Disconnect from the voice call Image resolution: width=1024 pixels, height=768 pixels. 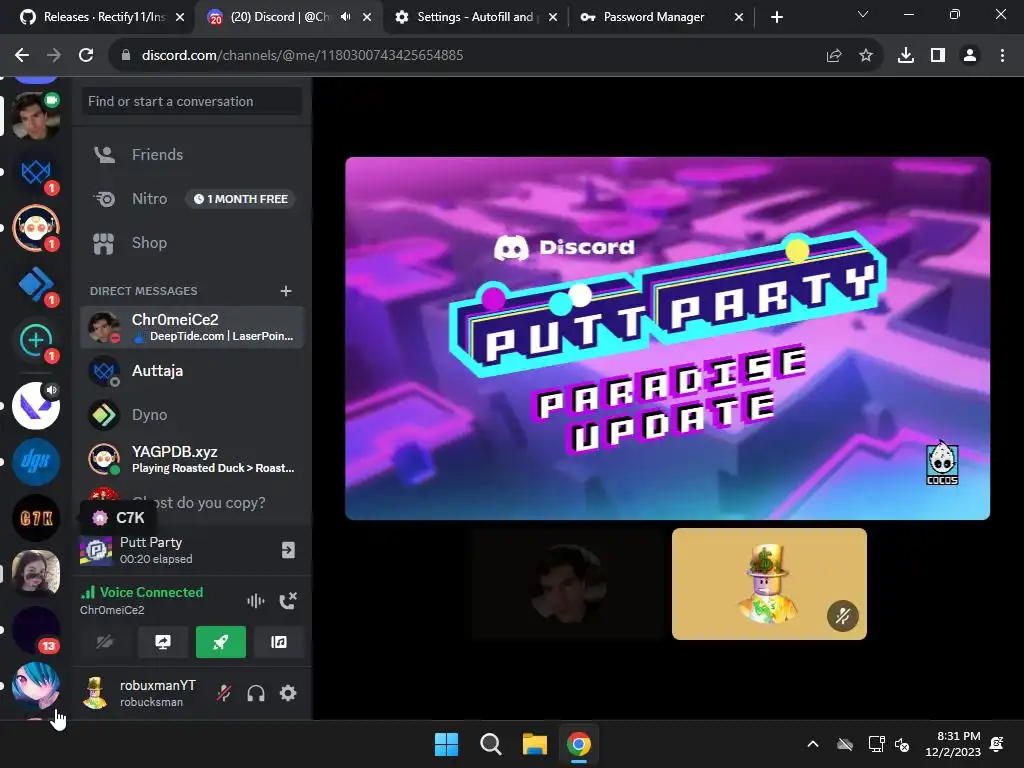coord(288,601)
